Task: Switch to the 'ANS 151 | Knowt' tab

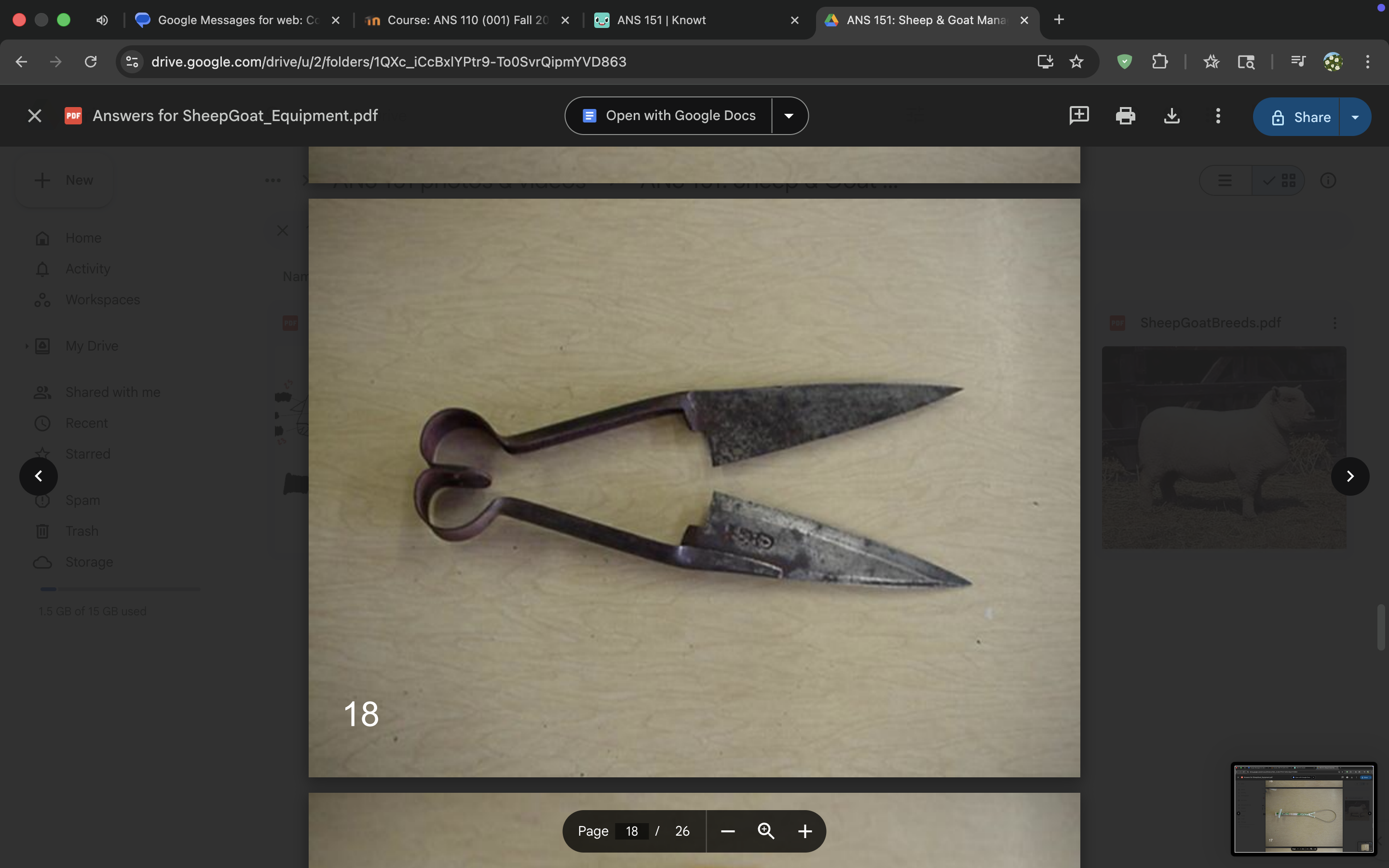Action: click(662, 19)
